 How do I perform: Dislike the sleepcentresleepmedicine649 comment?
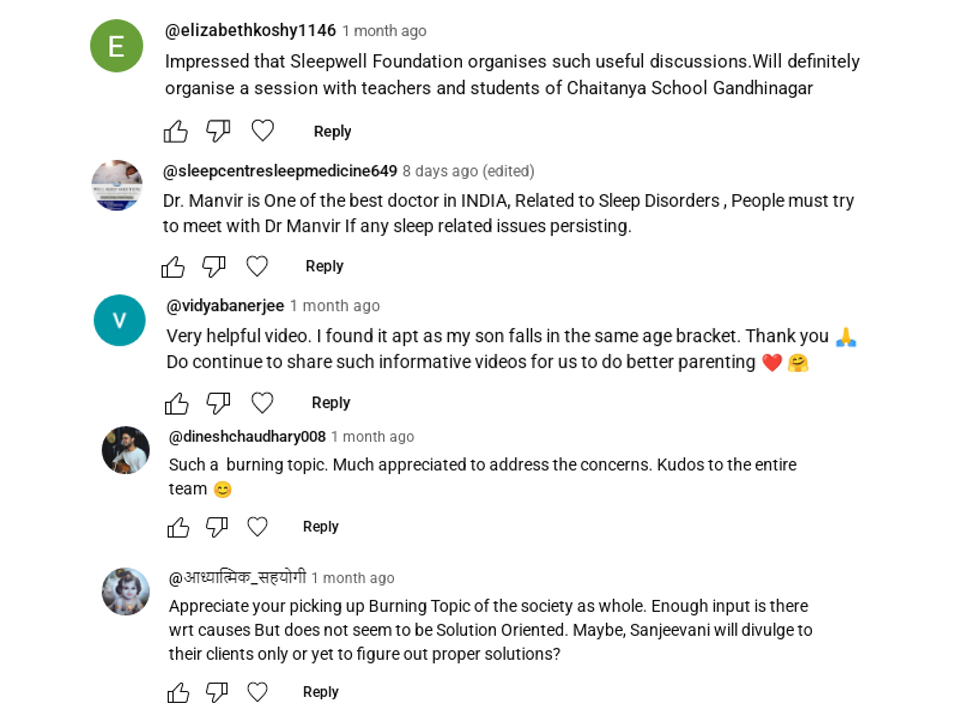pos(214,266)
